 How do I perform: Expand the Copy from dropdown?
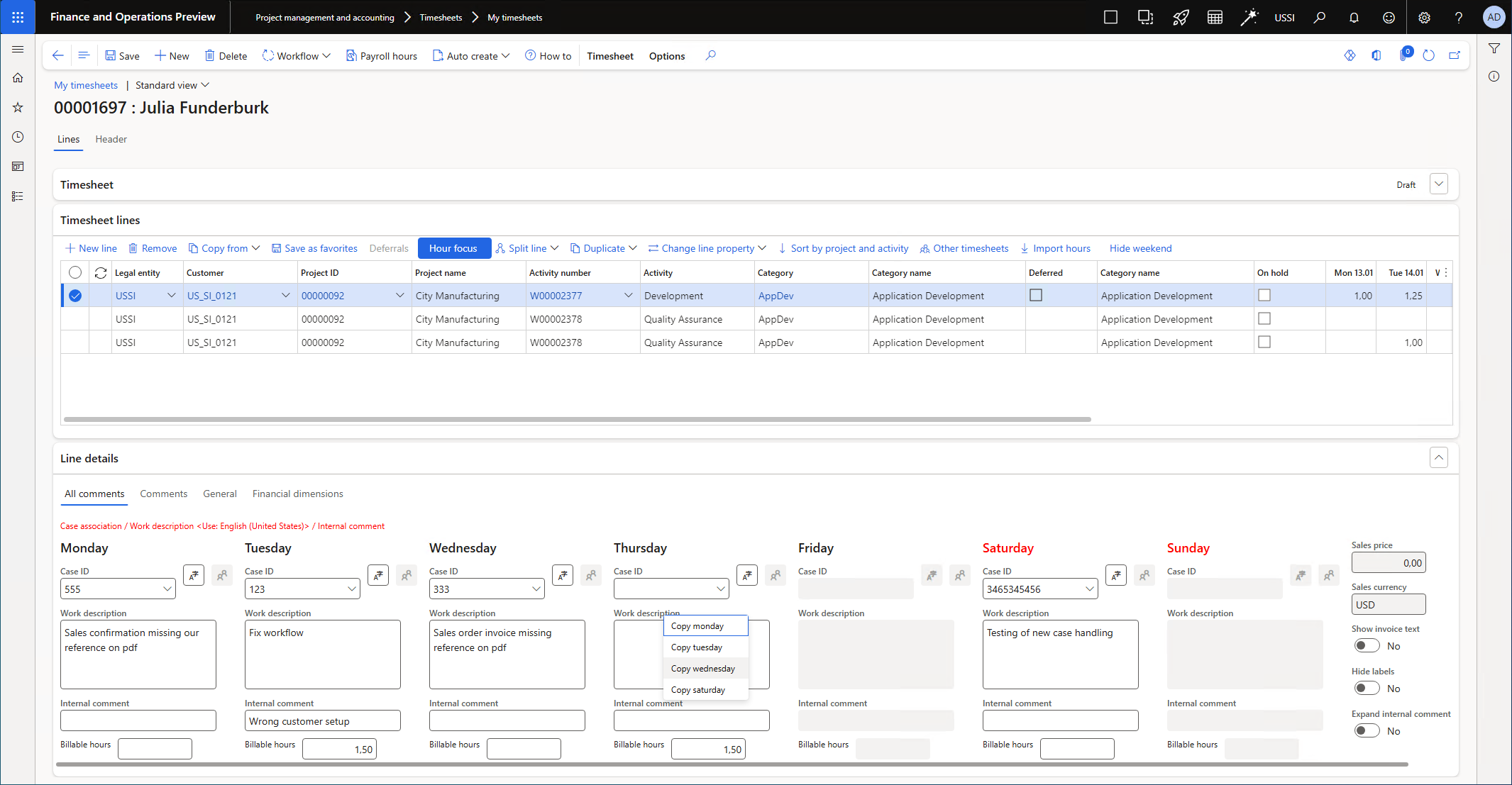click(224, 248)
